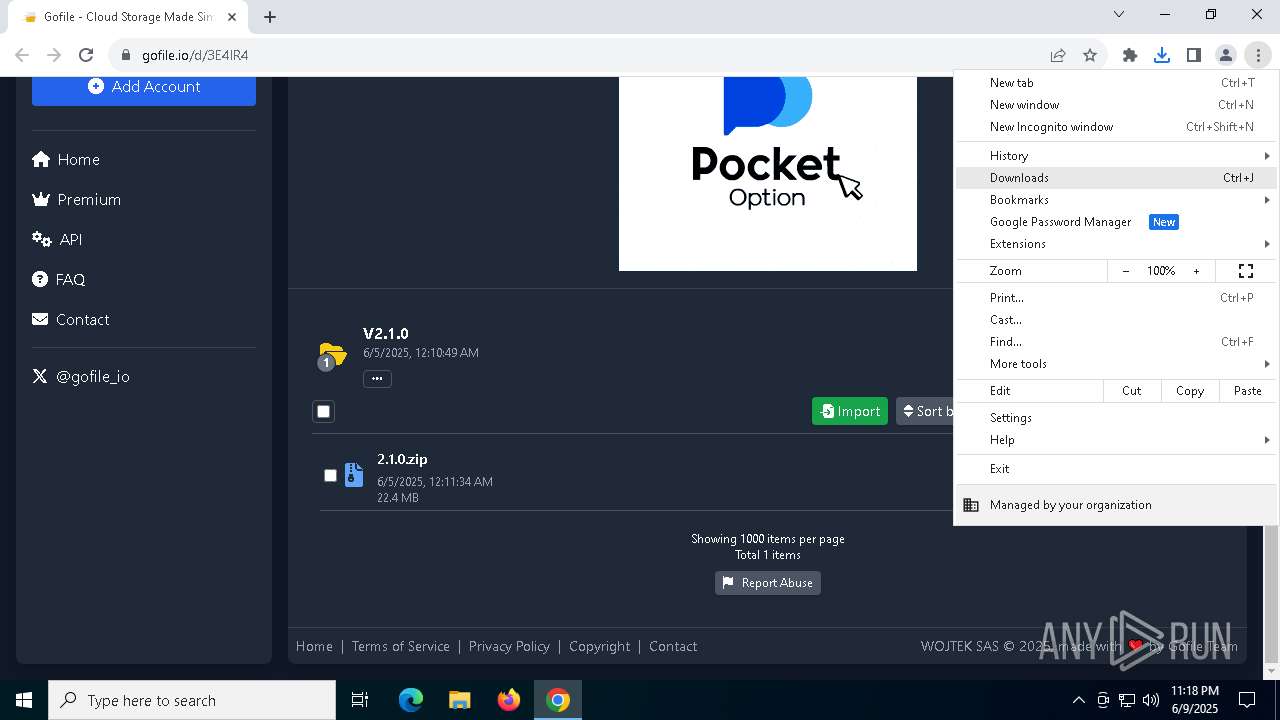The image size is (1280, 720).
Task: Expand the Help submenu
Action: point(1116,440)
